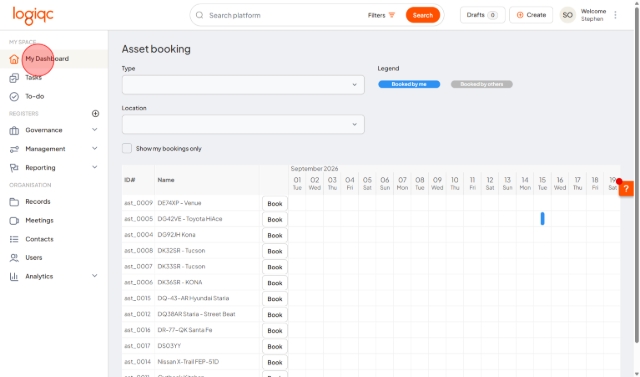Open Meetings in the sidebar
The height and width of the screenshot is (377, 640).
[39, 220]
